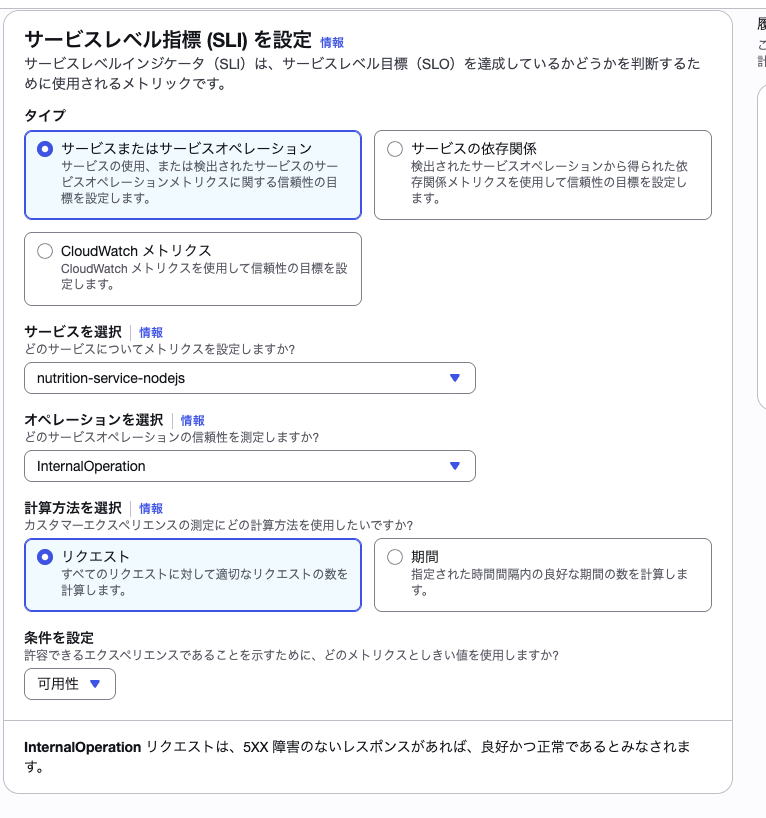Expand 可用性 condition dropdown
Screen dimensions: 766x818
tap(70, 684)
